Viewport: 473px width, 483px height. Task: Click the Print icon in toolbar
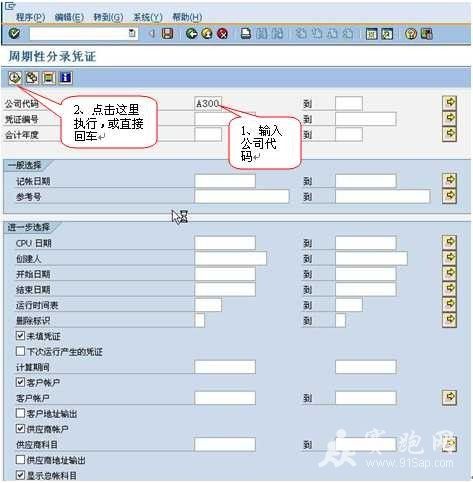246,33
